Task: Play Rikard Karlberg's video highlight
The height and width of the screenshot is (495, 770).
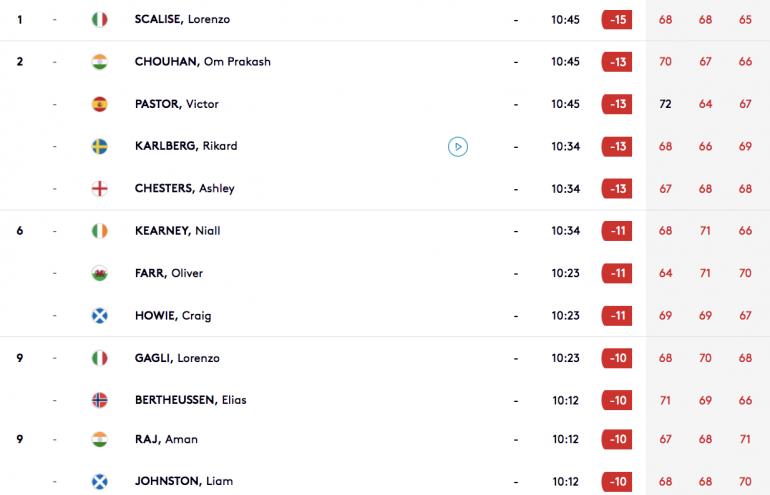Action: (x=458, y=146)
